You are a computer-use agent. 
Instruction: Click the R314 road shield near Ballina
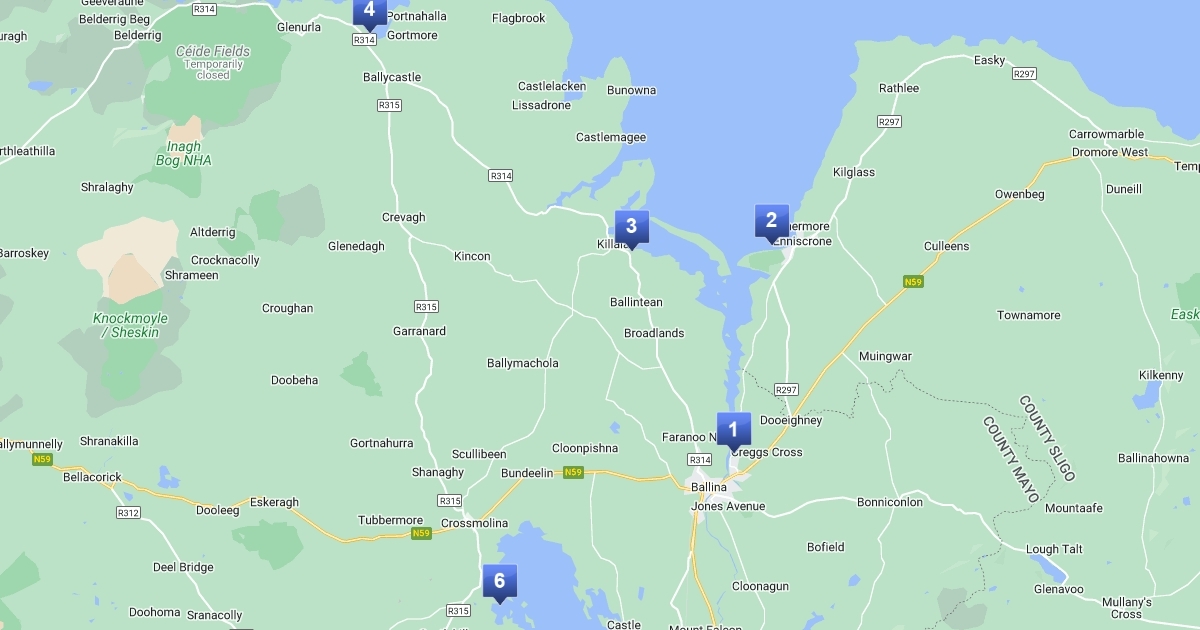click(700, 460)
